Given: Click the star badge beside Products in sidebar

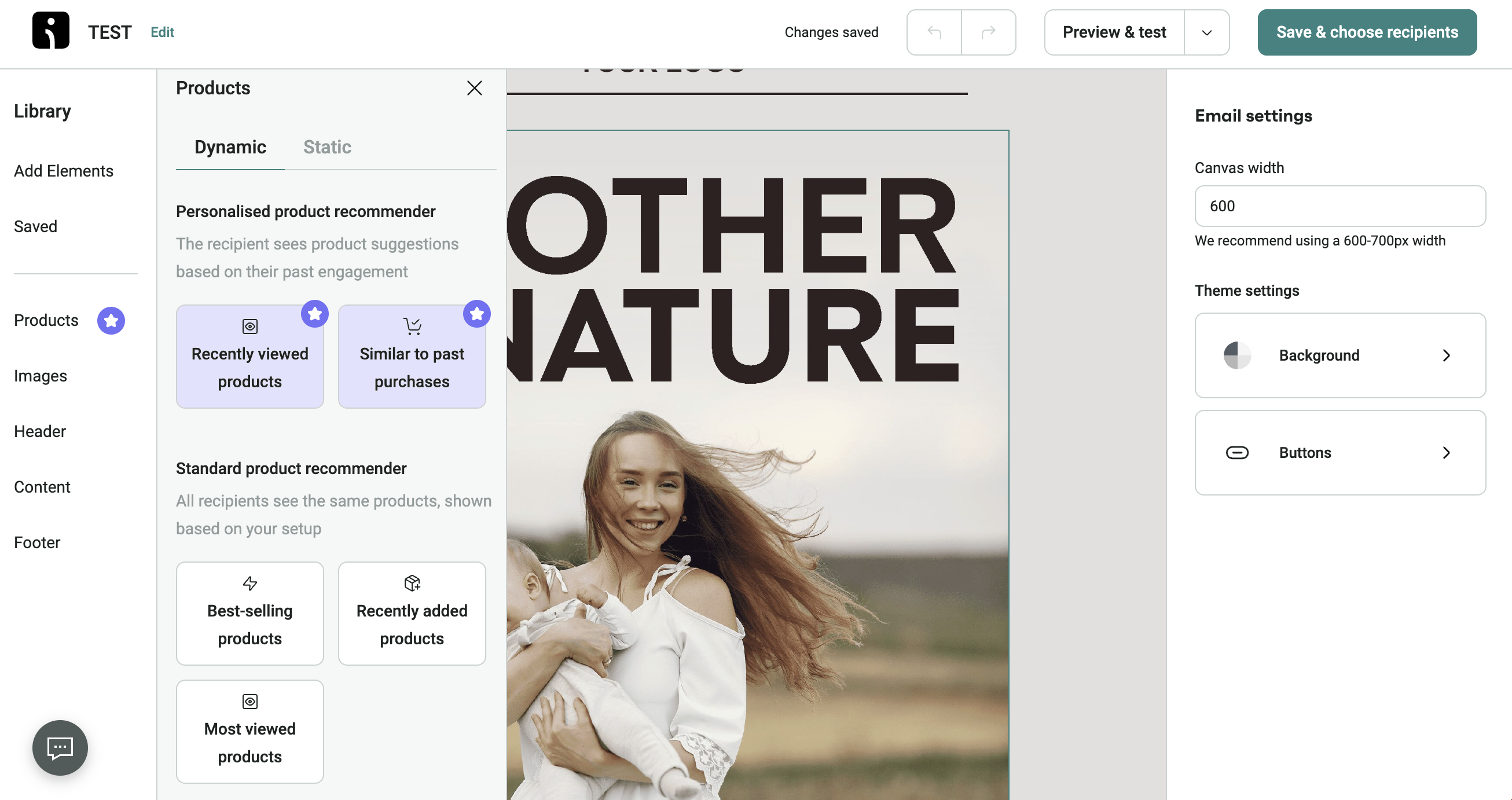Looking at the screenshot, I should (111, 321).
